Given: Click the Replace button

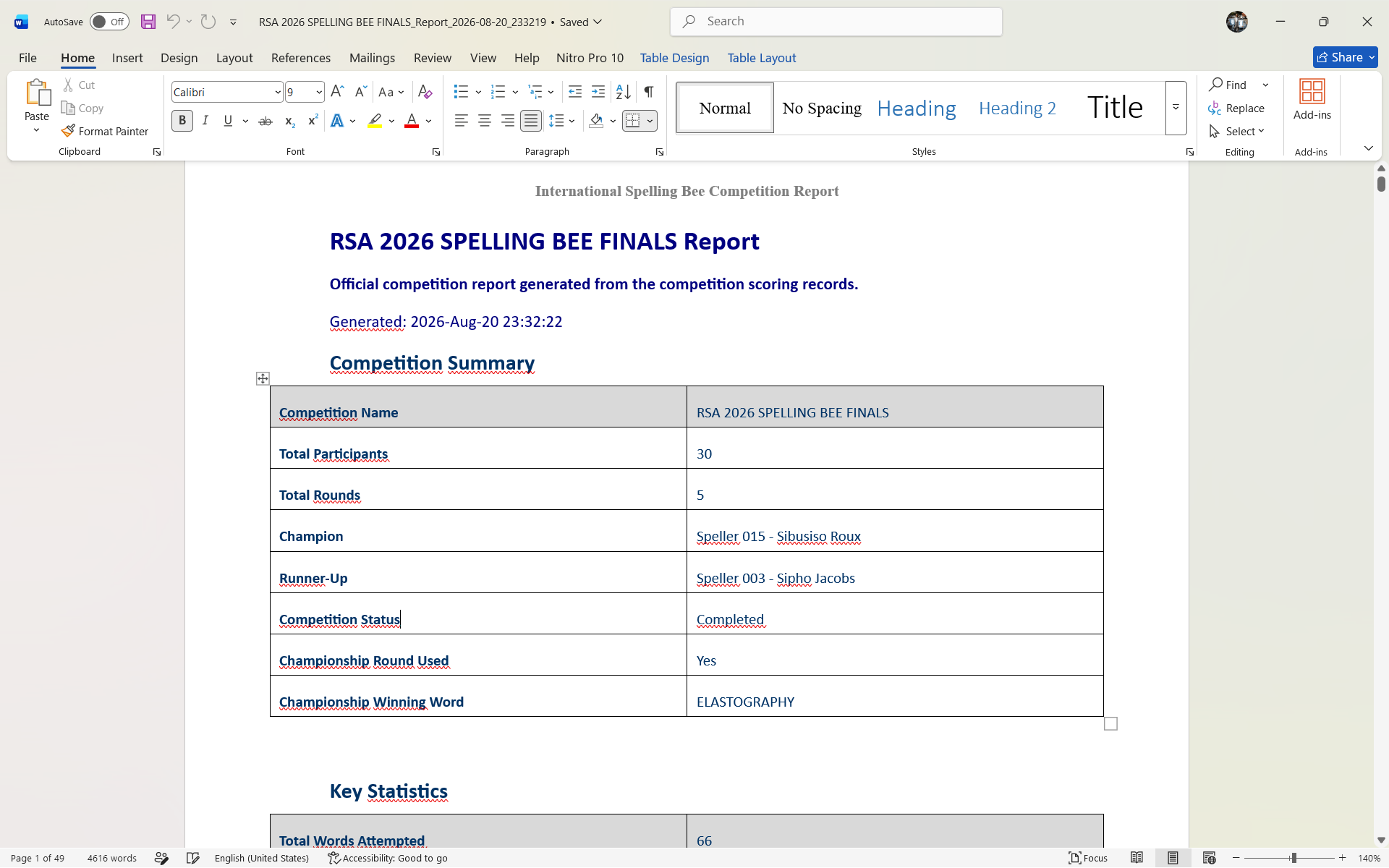Looking at the screenshot, I should coord(1236,108).
